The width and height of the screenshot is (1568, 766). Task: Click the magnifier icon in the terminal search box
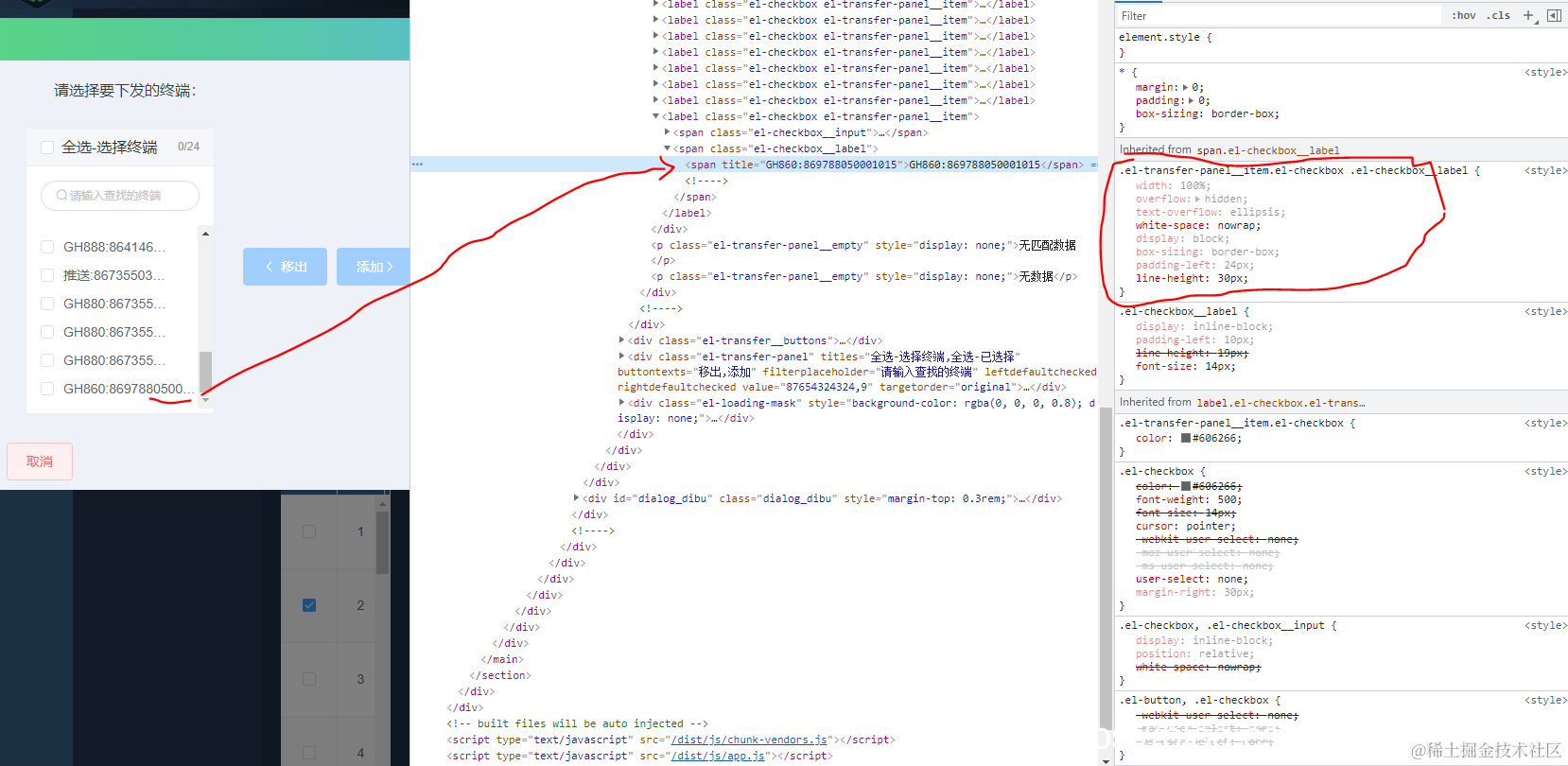(61, 196)
